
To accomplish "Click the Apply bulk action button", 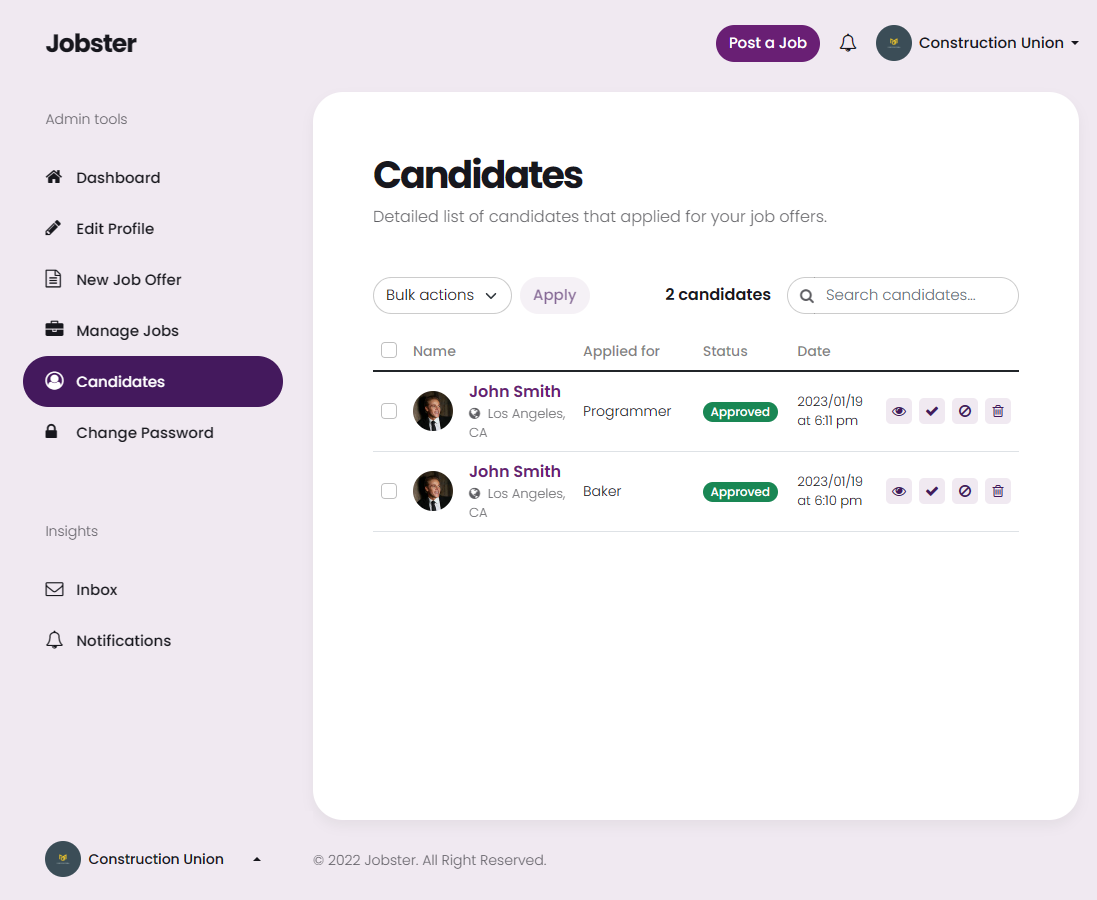I will [555, 295].
